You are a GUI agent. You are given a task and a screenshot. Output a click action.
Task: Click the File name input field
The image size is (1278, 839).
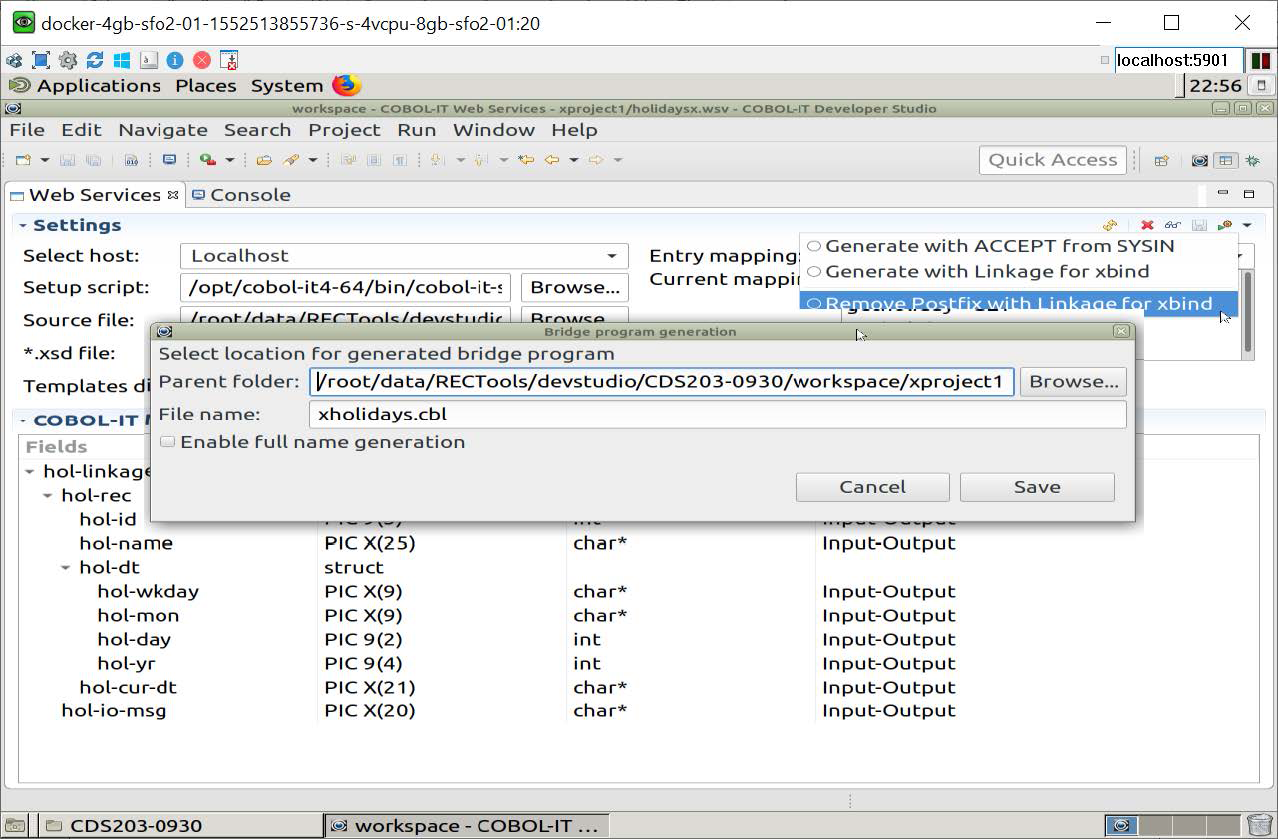717,414
